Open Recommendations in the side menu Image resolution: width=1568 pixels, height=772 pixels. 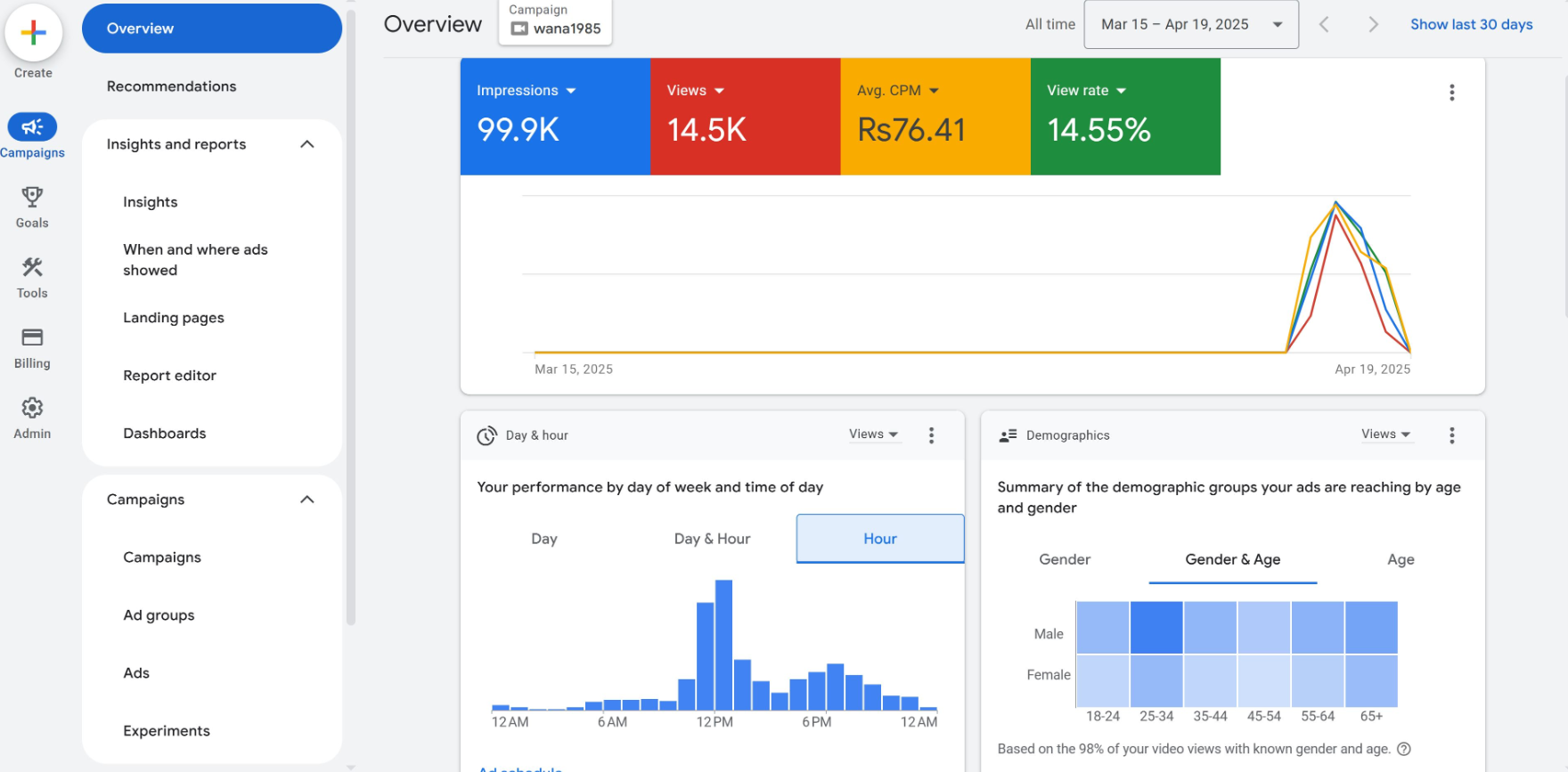[x=172, y=86]
